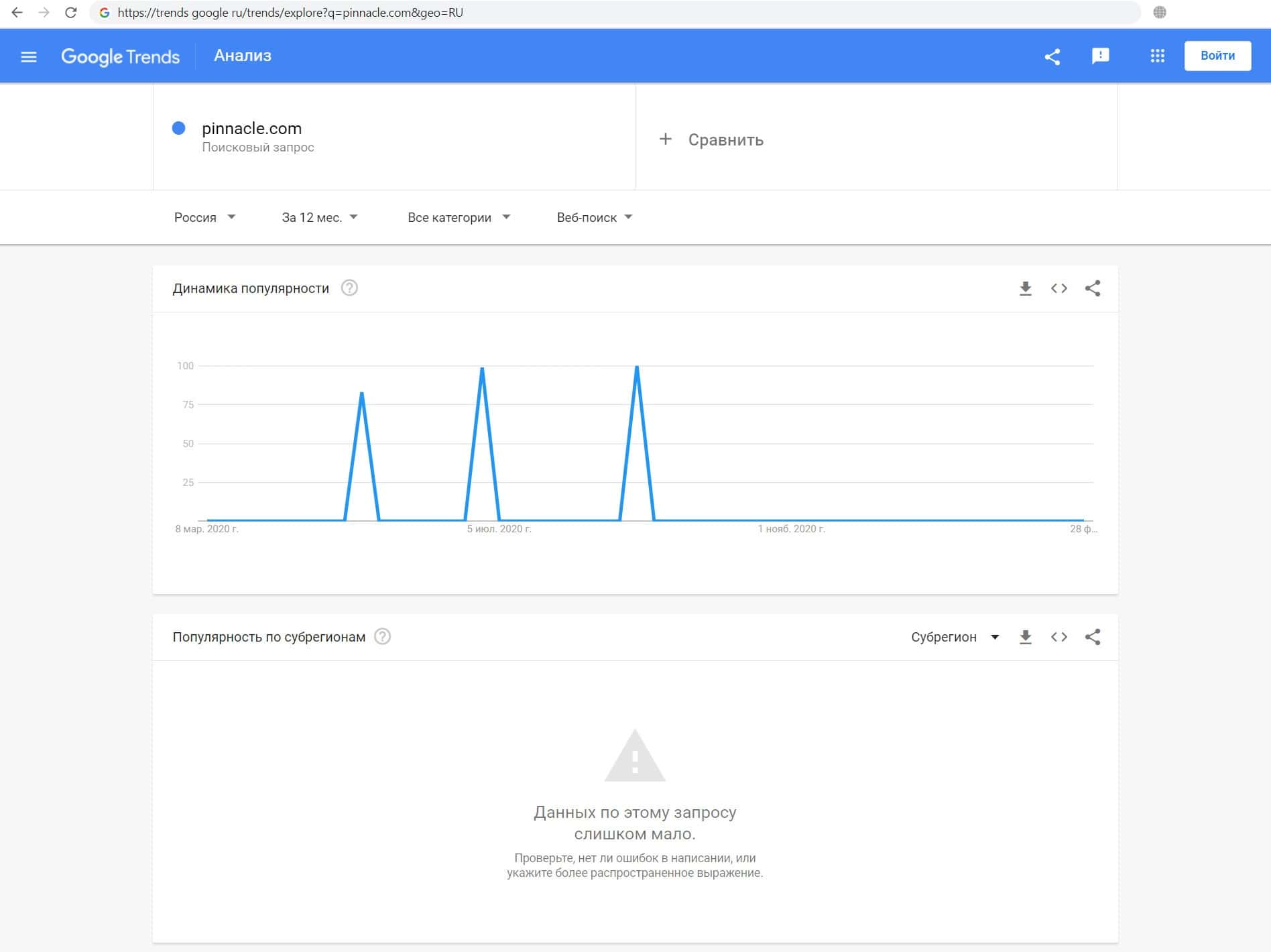This screenshot has width=1271, height=952.
Task: Download the Динамика популярности chart data
Action: [x=1026, y=288]
